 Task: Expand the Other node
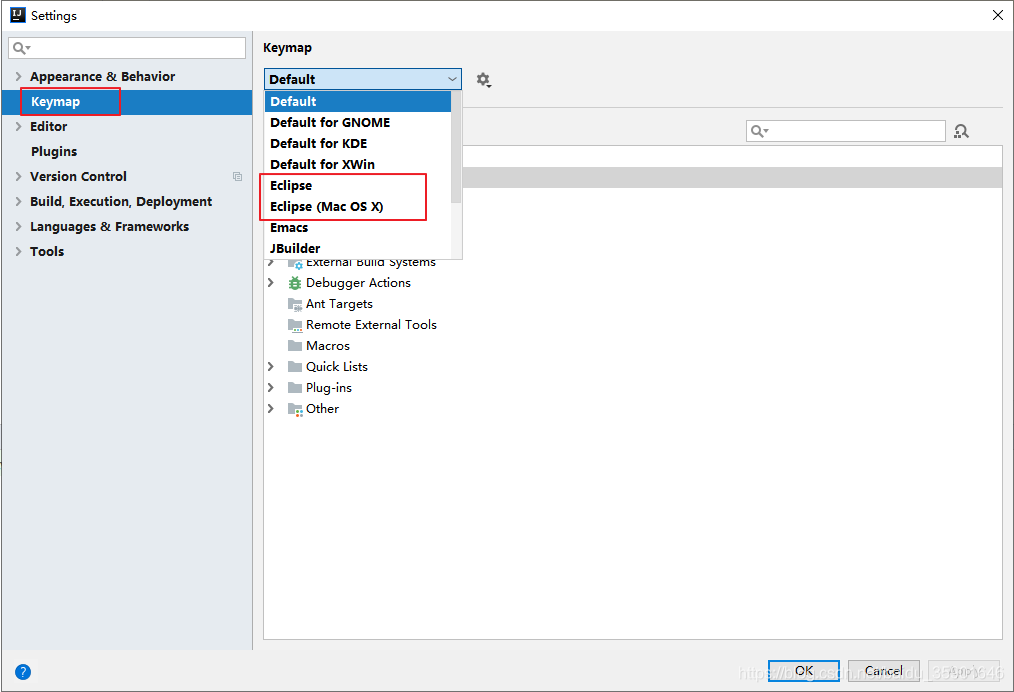point(271,409)
